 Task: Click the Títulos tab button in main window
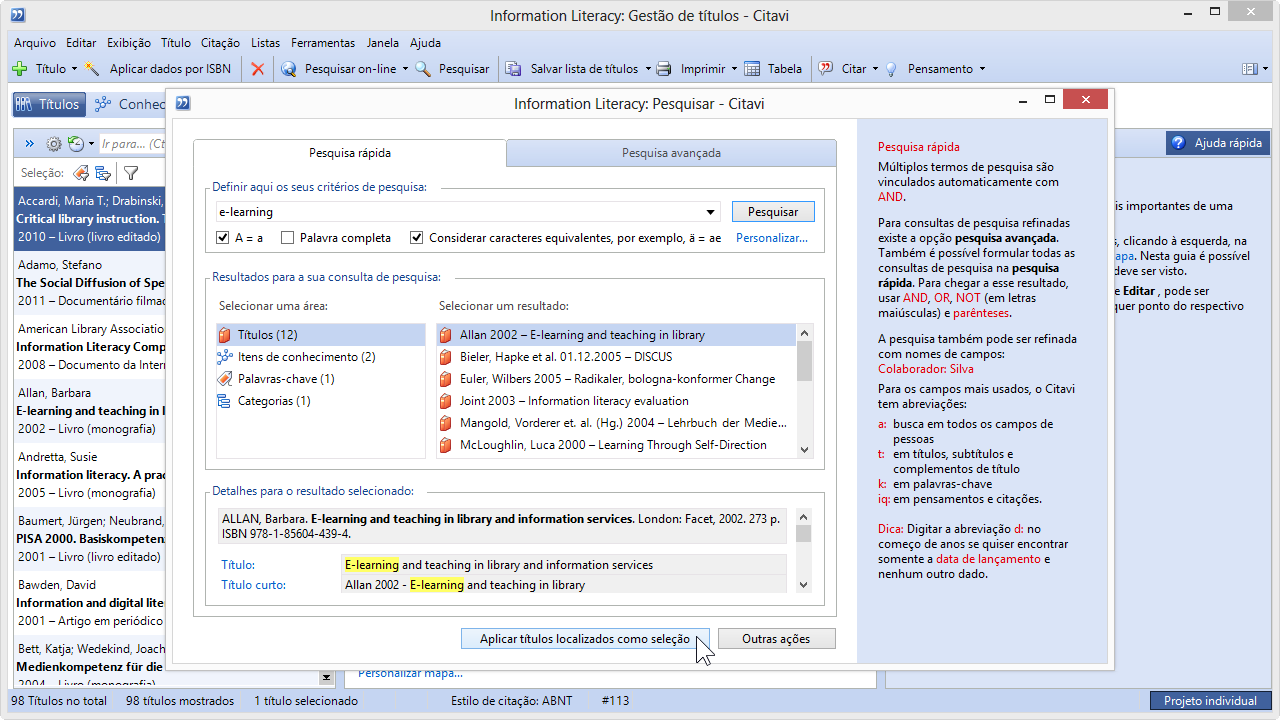pos(47,104)
